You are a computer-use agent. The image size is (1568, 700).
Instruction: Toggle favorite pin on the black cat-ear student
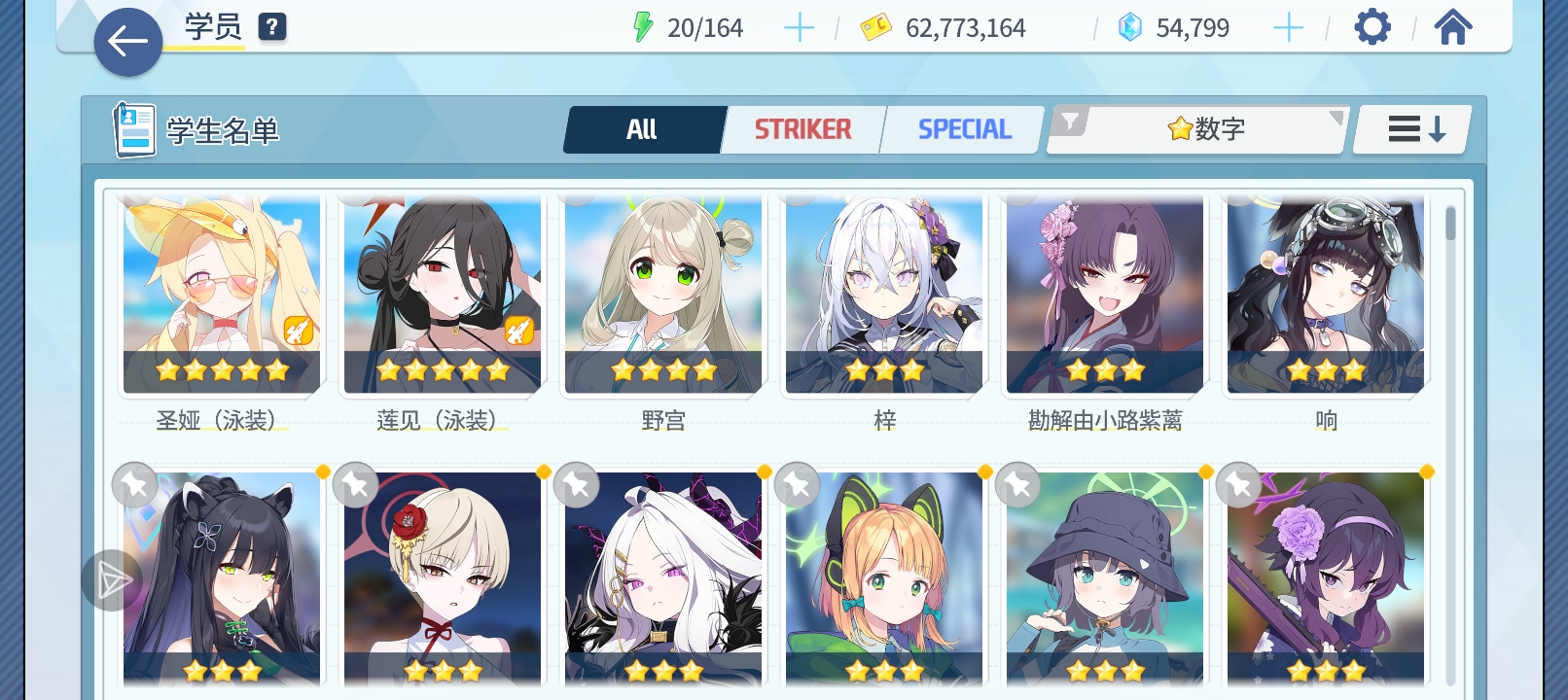tap(135, 484)
